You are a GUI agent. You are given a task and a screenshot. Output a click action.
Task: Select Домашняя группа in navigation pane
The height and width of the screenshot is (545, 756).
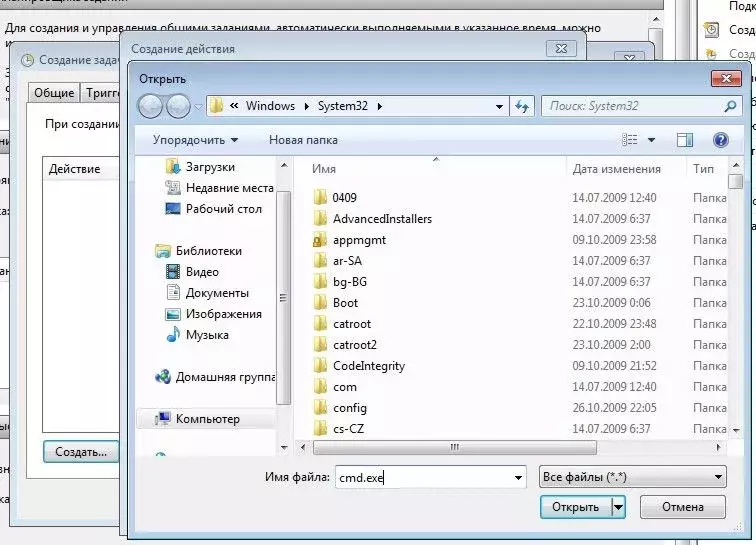pos(215,377)
